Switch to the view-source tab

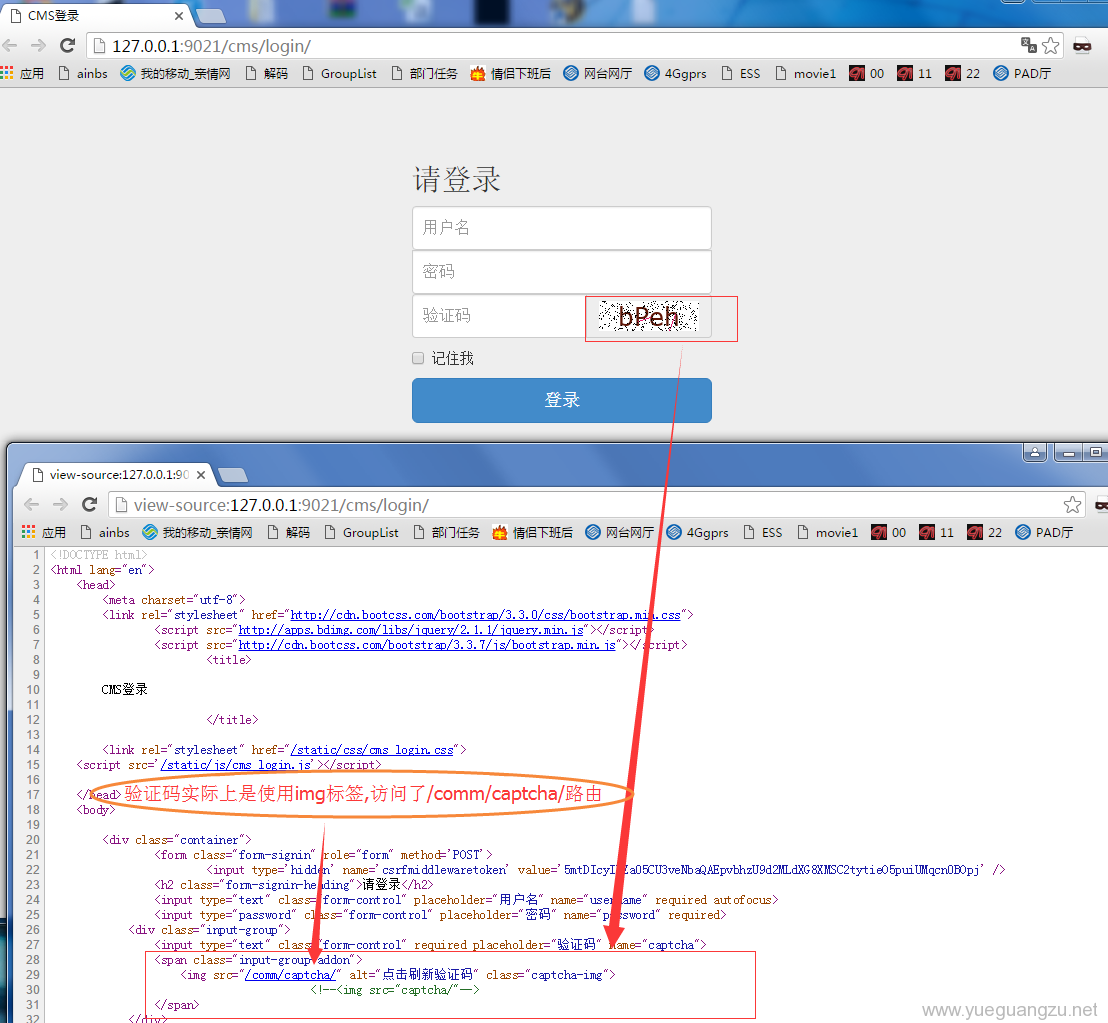(119, 475)
